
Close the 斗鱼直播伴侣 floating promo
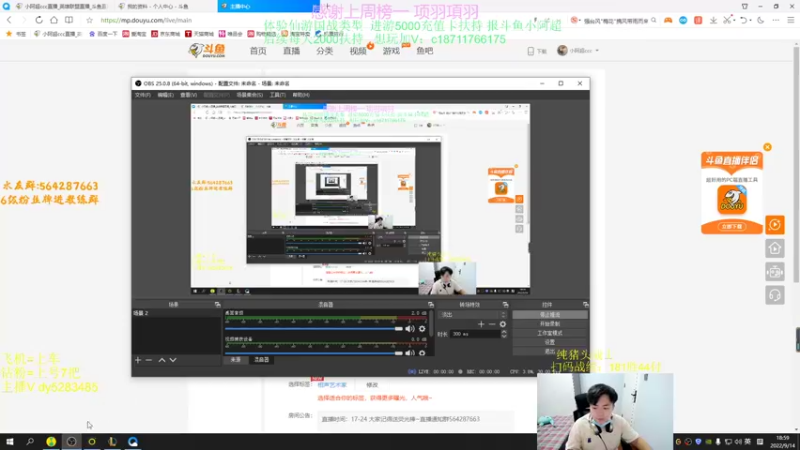pyautogui.click(x=767, y=147)
